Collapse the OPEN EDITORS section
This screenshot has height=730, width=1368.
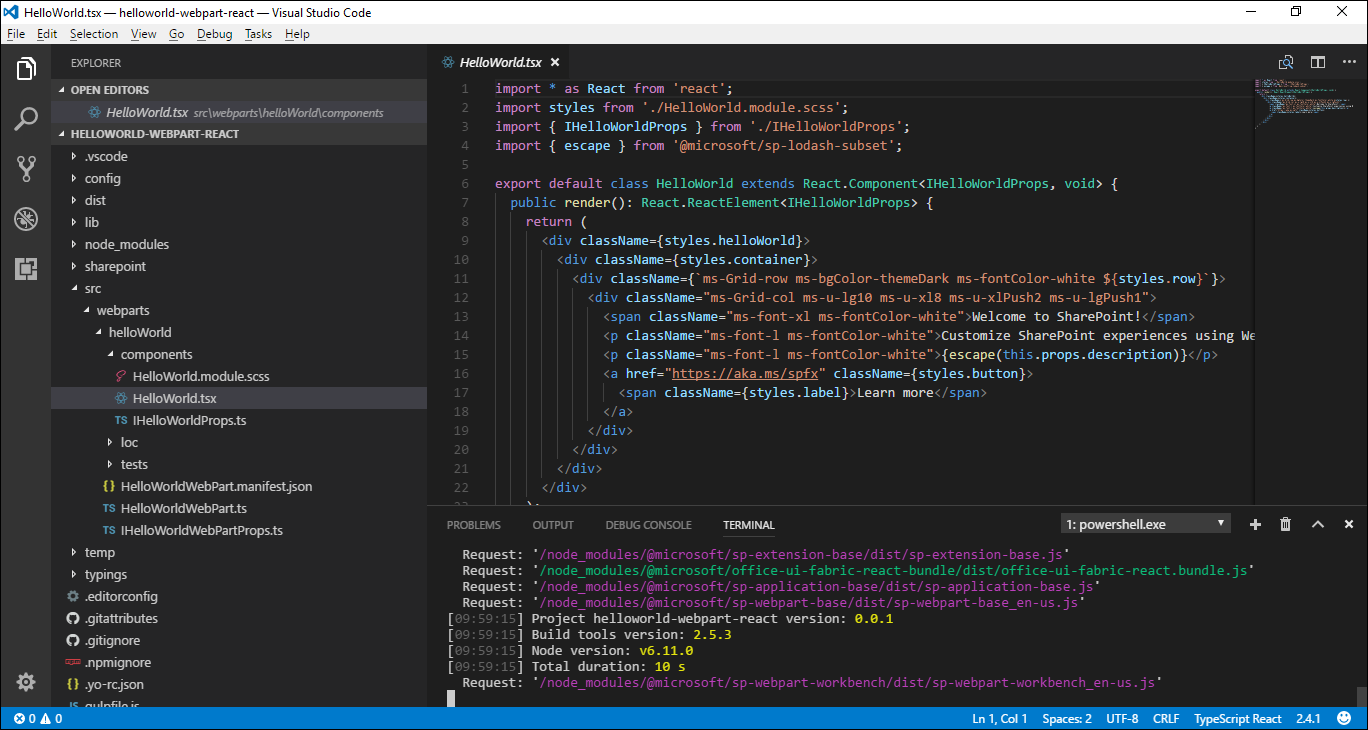(239, 90)
